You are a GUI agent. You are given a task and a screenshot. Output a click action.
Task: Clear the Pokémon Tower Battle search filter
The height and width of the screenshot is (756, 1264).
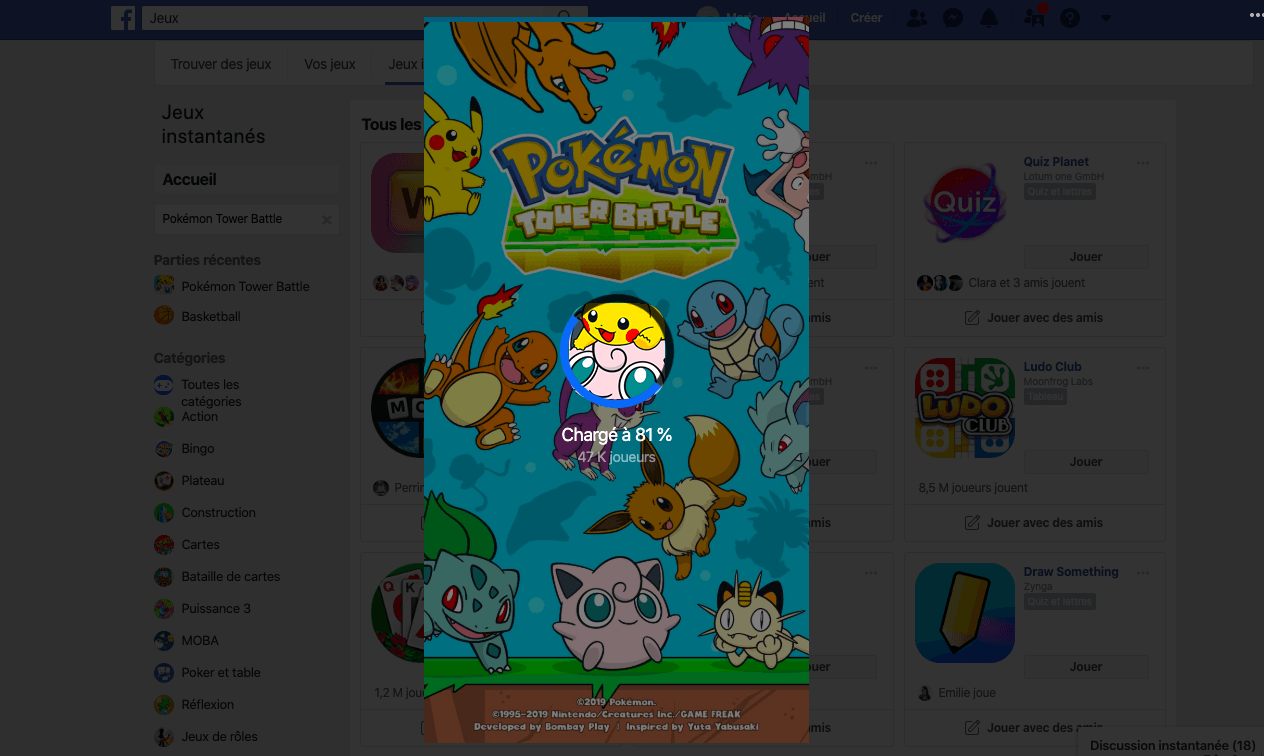[327, 219]
